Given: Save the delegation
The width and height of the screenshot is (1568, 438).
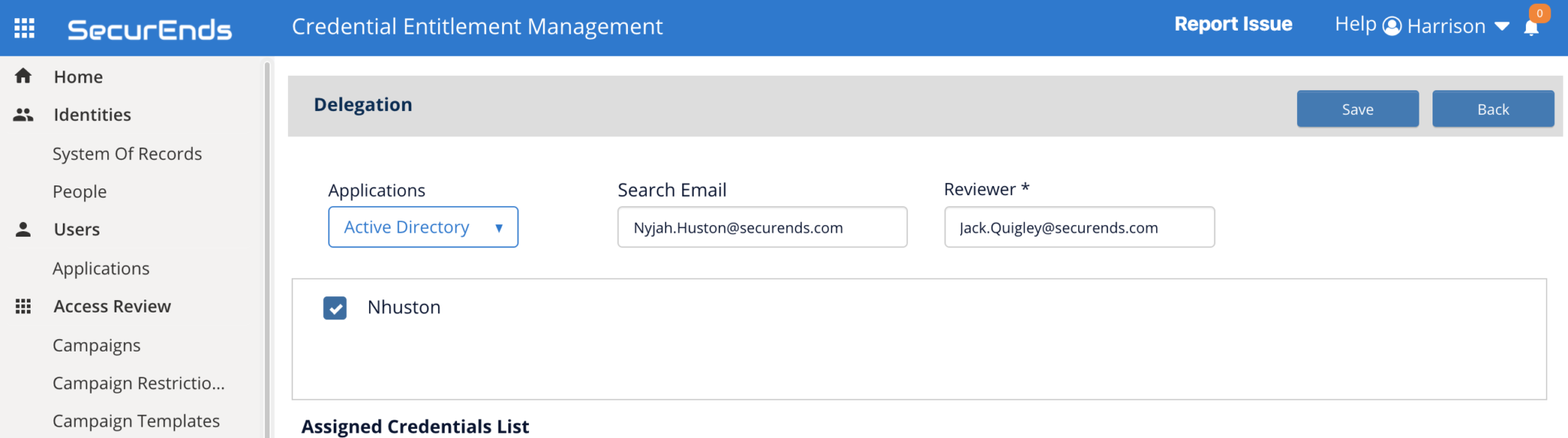Looking at the screenshot, I should click(x=1357, y=109).
